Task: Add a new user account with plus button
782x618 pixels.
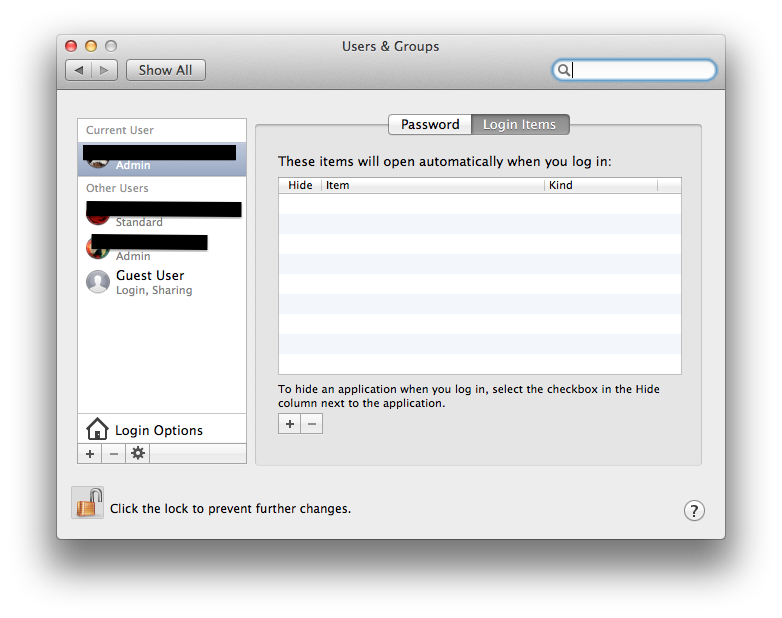Action: pyautogui.click(x=90, y=454)
